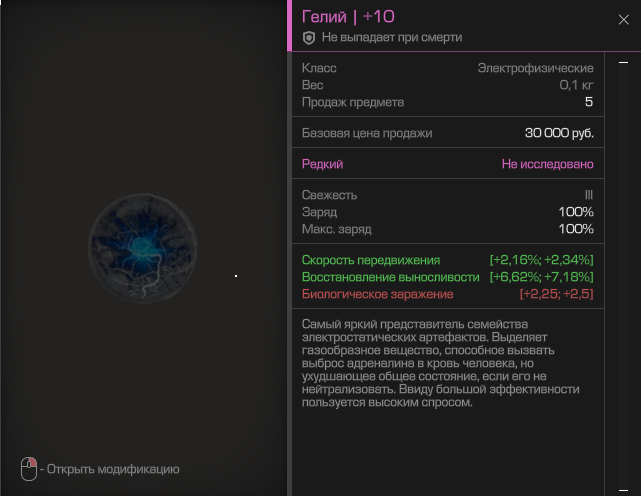Select the Не исследовано status text
Screen dimensions: 641x496
[x=547, y=164]
